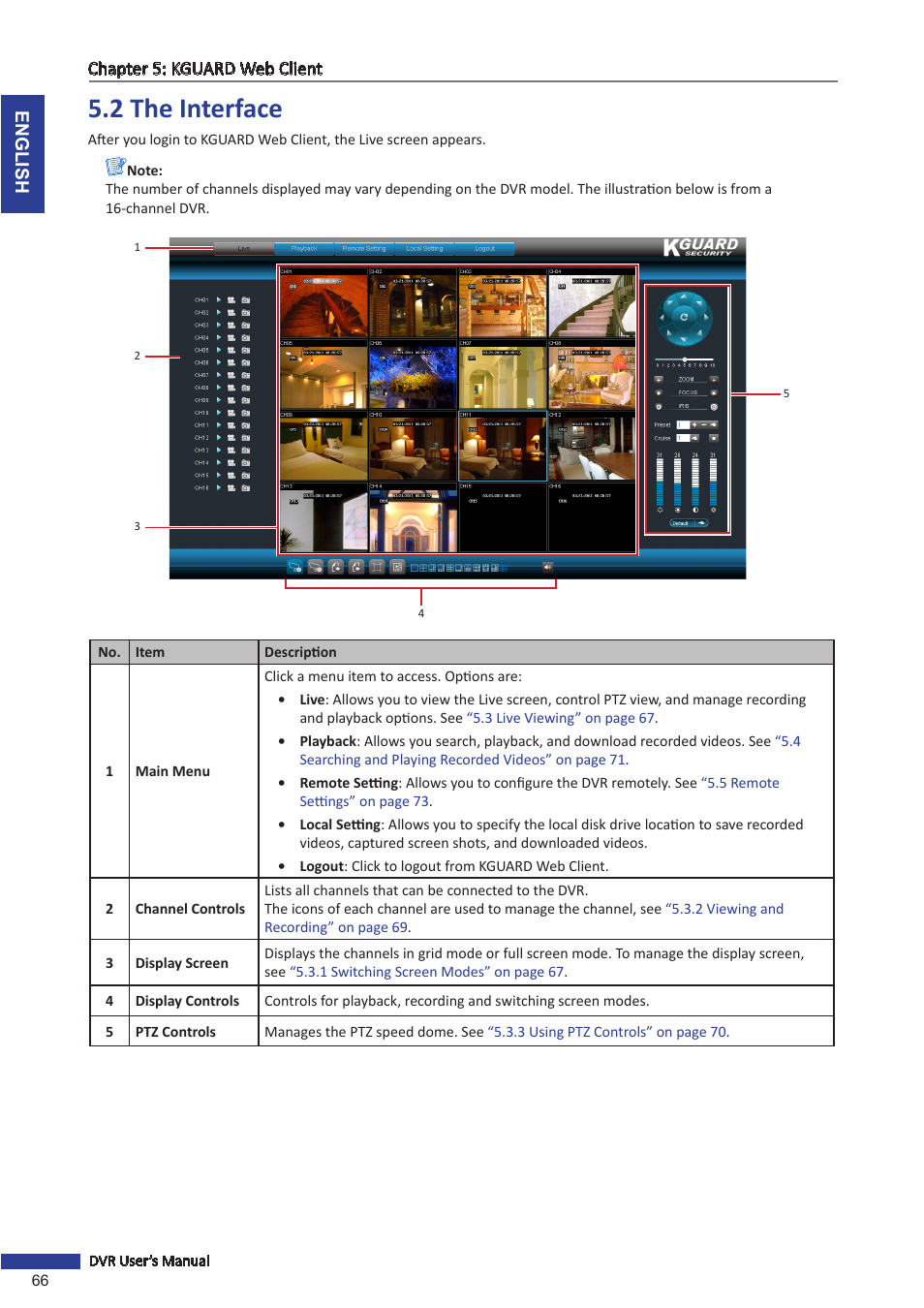This screenshot has width=924, height=1308.
Task: Click the Logout tab
Action: [x=484, y=249]
